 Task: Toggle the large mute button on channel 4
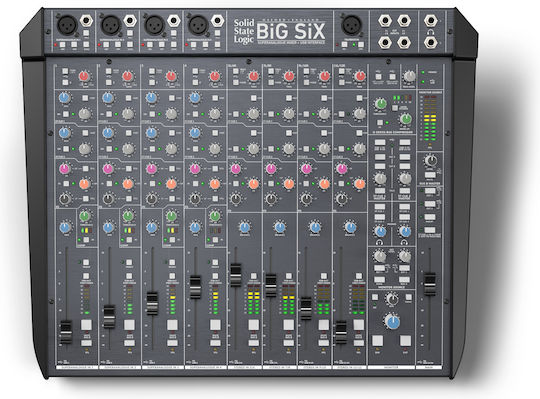pyautogui.click(x=215, y=325)
